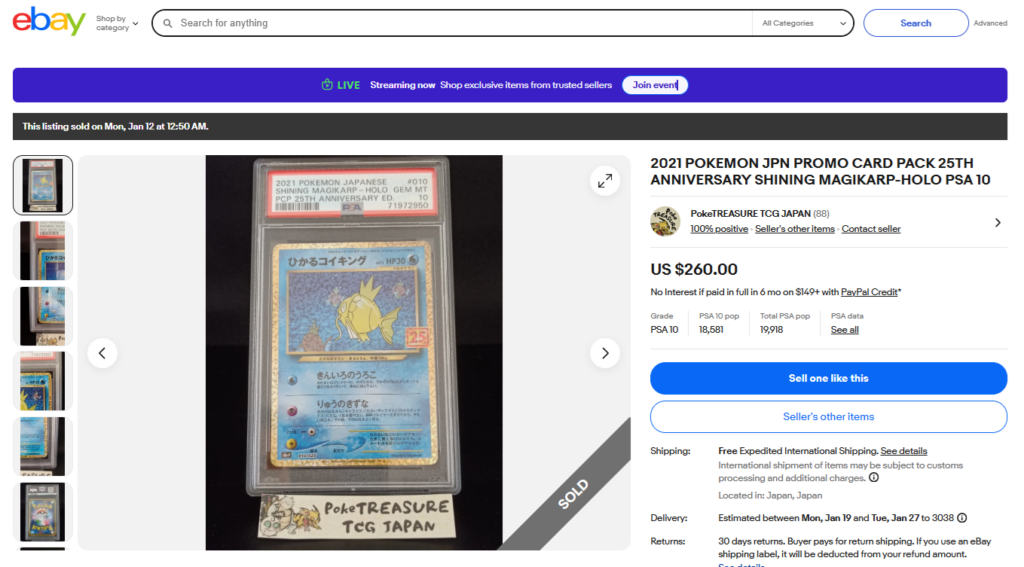Show next image with right arrow

pos(605,353)
